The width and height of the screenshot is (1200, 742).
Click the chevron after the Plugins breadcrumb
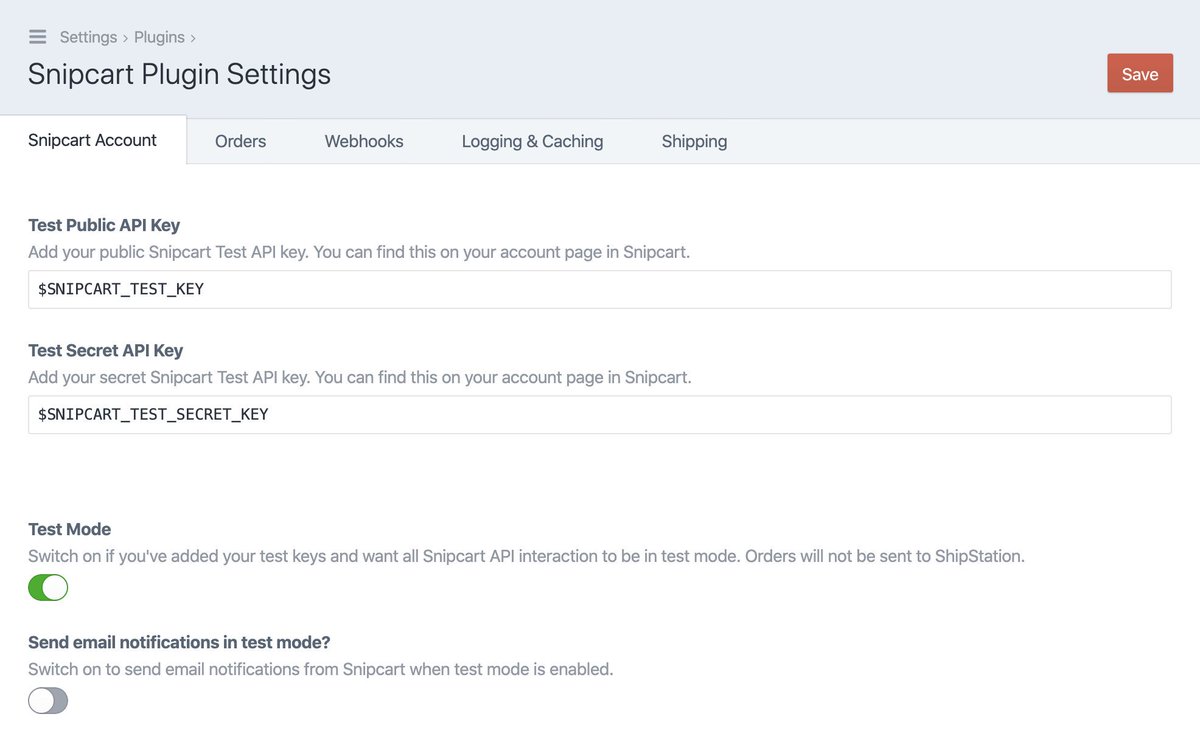point(193,38)
